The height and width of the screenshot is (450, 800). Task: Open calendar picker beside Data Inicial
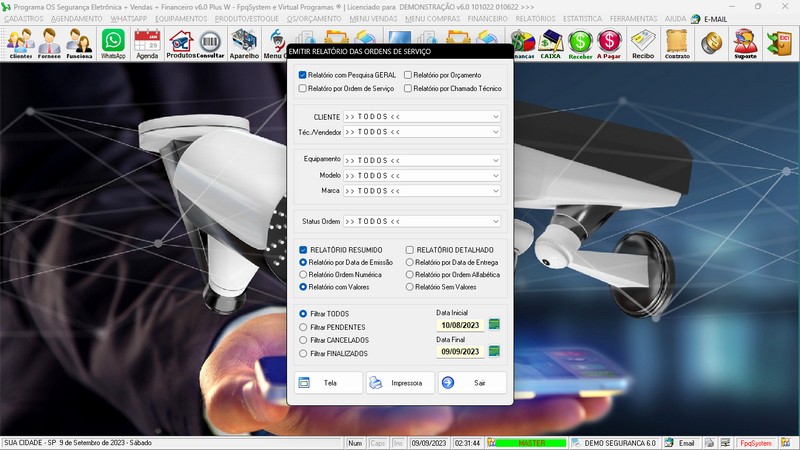[494, 325]
